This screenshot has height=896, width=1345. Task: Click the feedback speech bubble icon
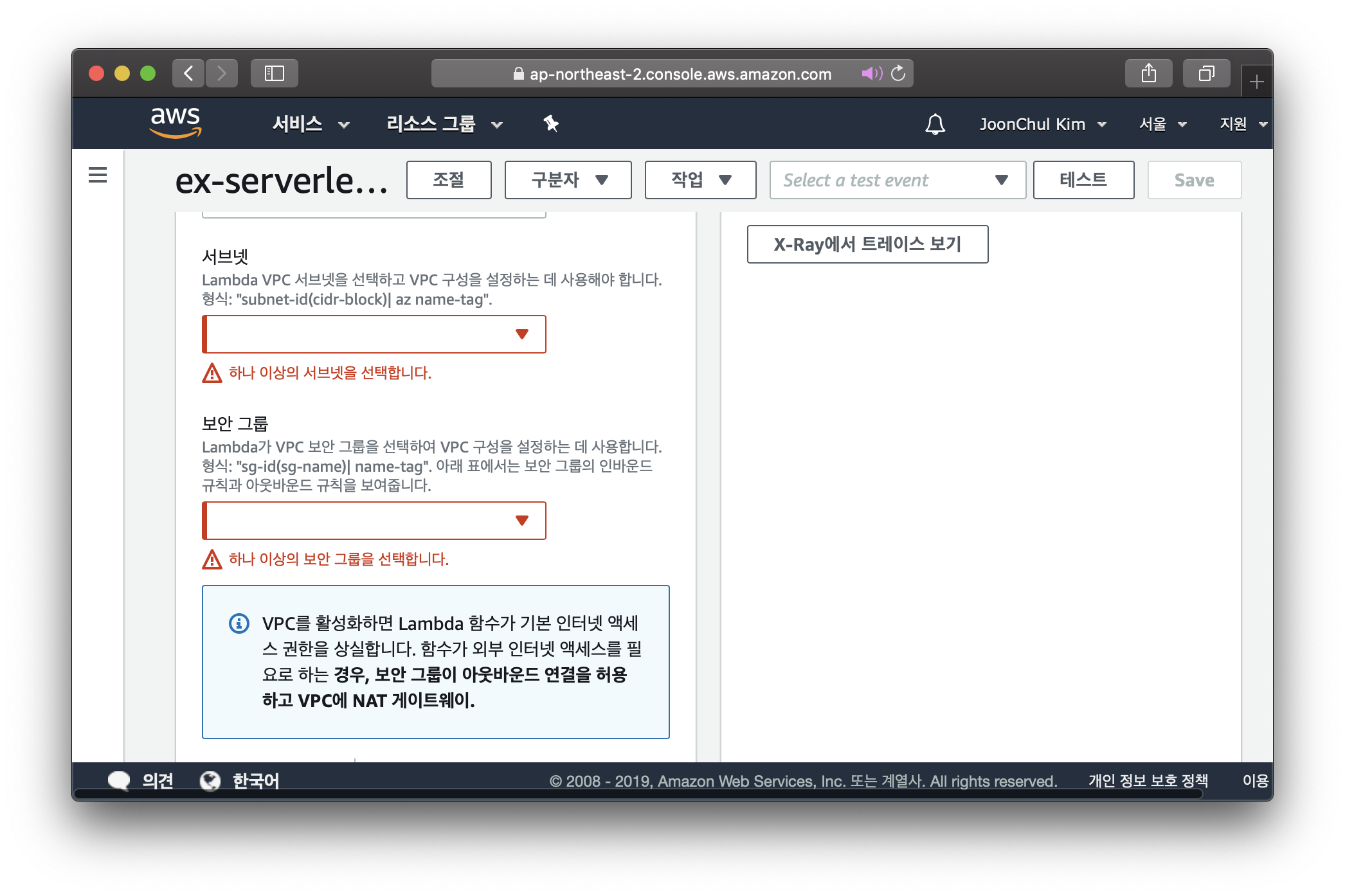click(x=119, y=780)
